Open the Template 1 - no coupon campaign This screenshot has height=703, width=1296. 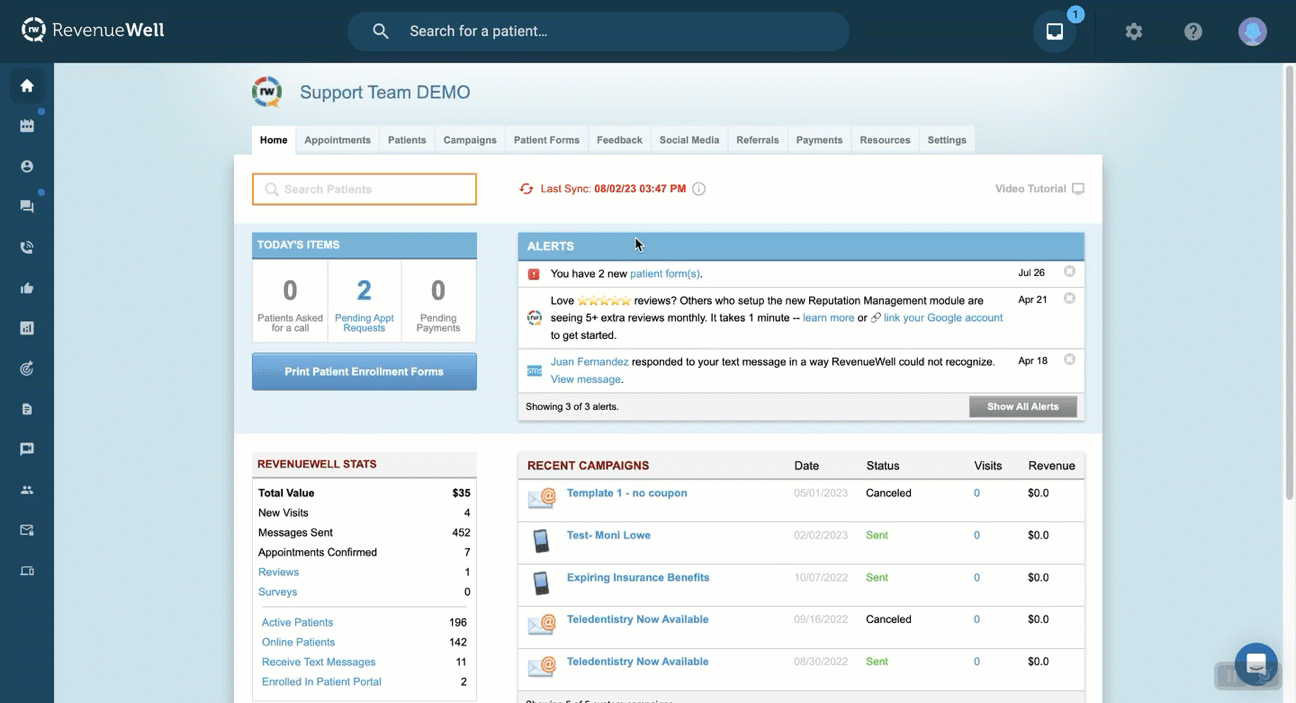click(x=627, y=493)
